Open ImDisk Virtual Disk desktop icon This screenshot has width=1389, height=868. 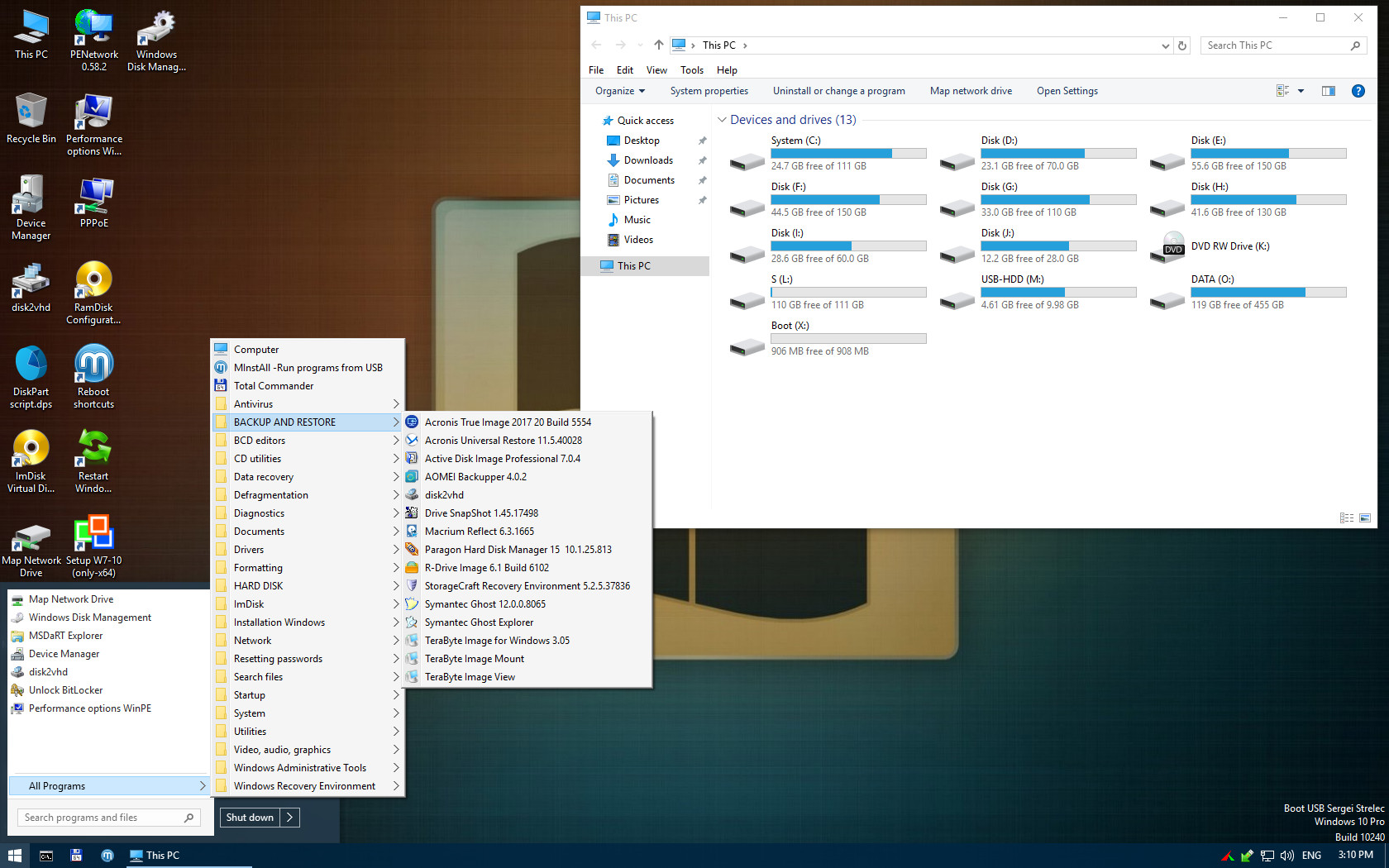click(31, 461)
